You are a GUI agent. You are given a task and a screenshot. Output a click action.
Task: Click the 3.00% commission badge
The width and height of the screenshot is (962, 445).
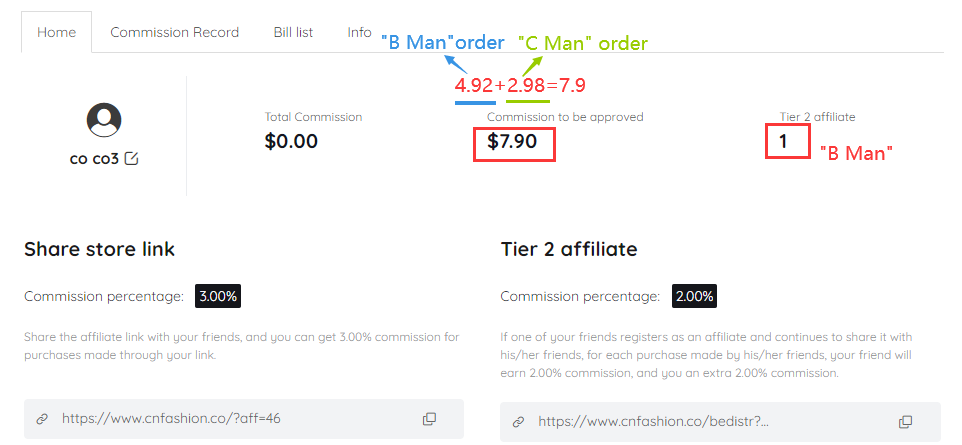218,296
